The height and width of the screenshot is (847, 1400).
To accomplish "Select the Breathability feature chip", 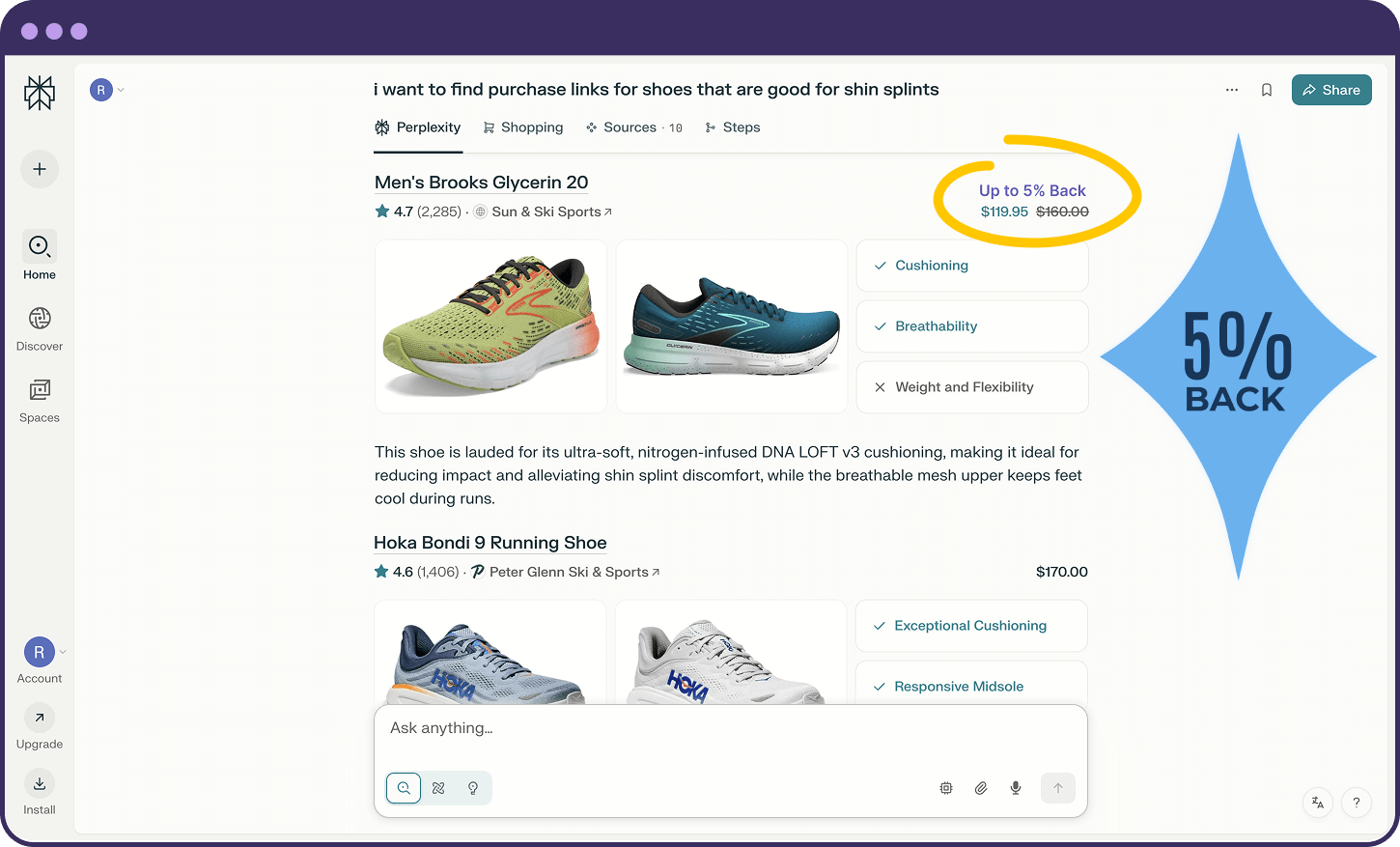I will [x=972, y=326].
